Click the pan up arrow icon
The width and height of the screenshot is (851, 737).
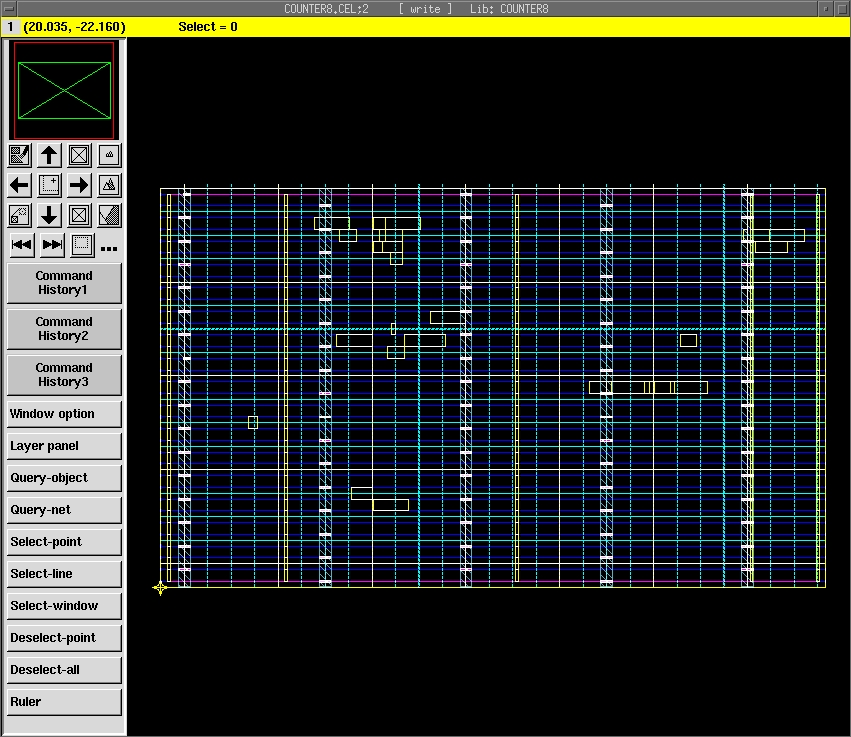(49, 155)
